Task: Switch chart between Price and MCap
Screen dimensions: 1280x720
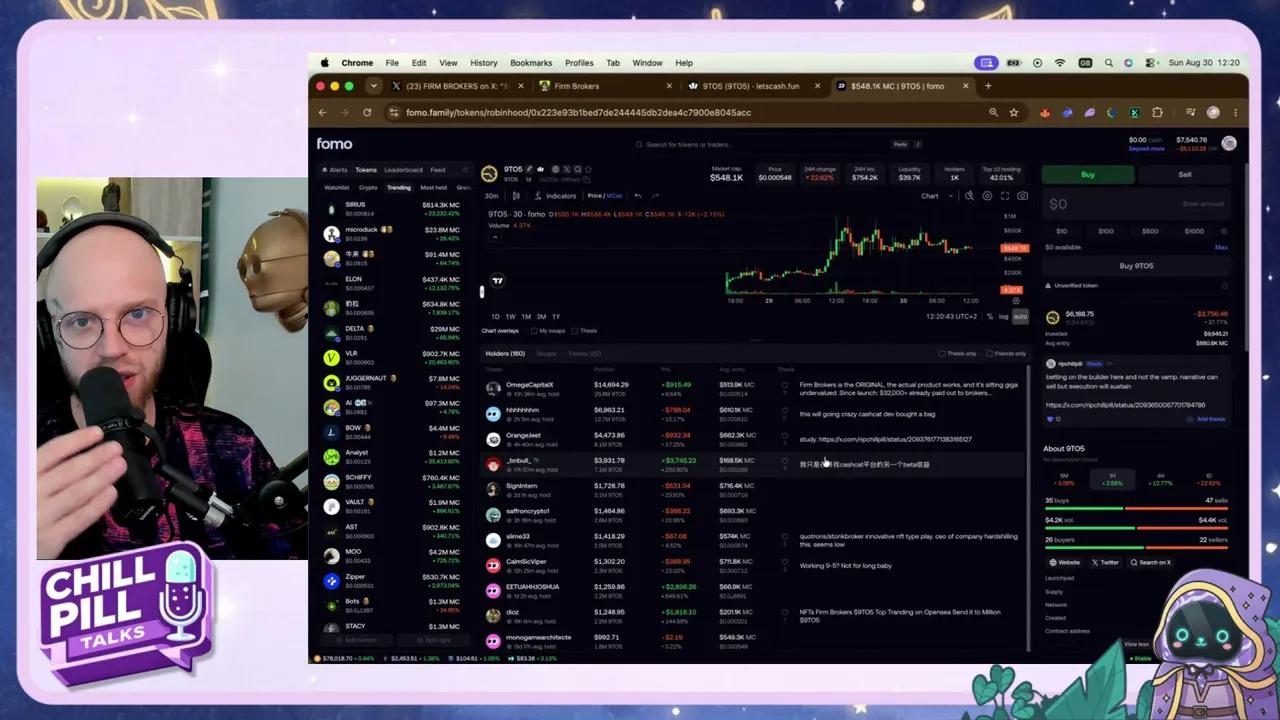Action: click(x=605, y=196)
